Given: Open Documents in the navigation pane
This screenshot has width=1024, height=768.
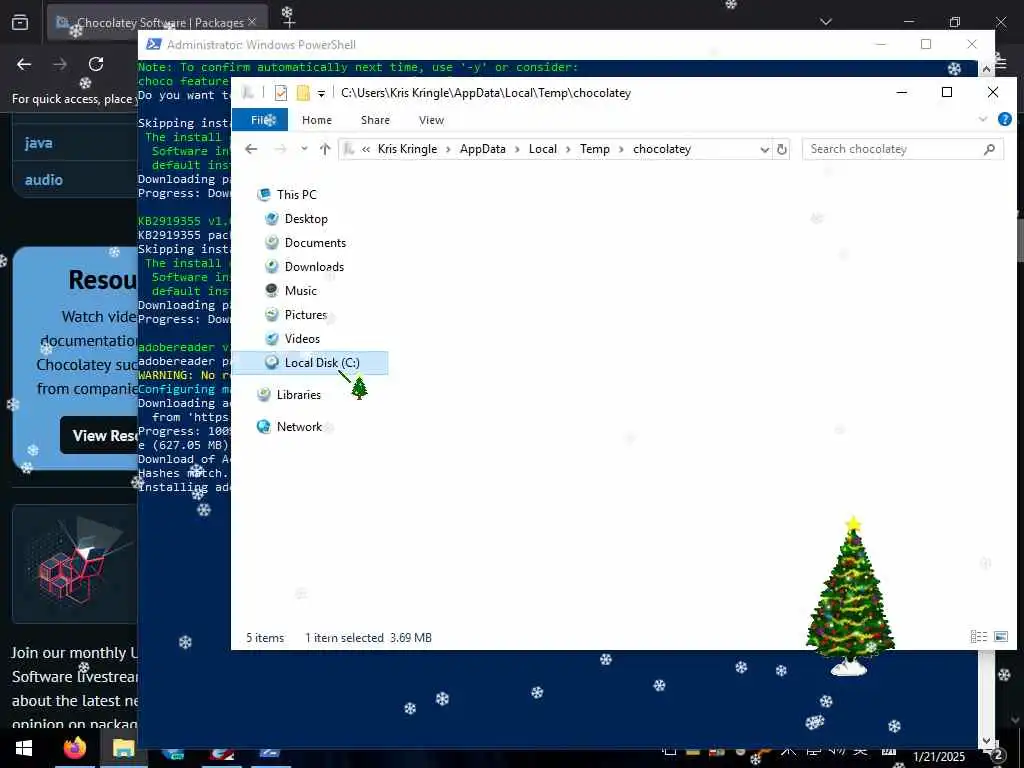Looking at the screenshot, I should tap(315, 243).
